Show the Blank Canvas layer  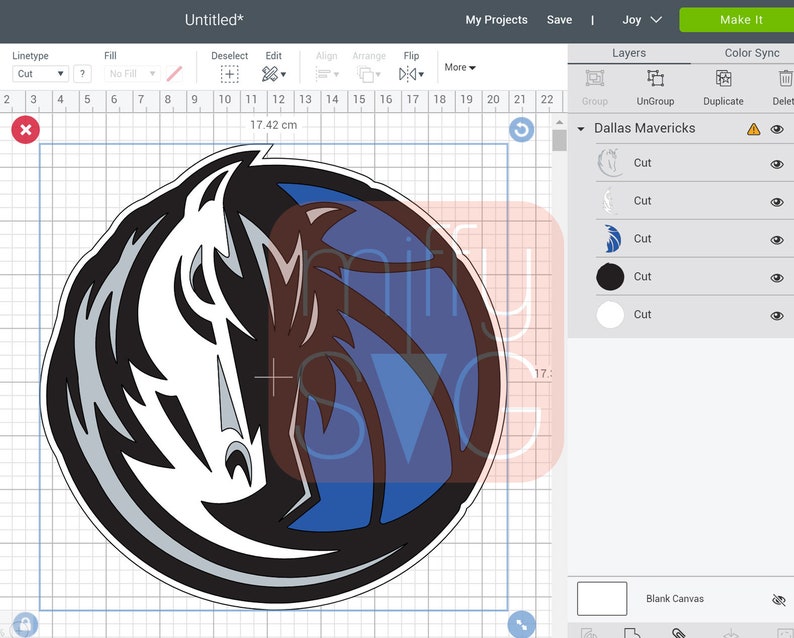(778, 600)
